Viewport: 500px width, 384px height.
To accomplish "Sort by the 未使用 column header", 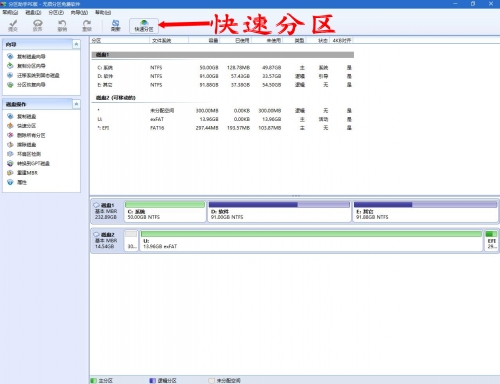I will click(267, 40).
